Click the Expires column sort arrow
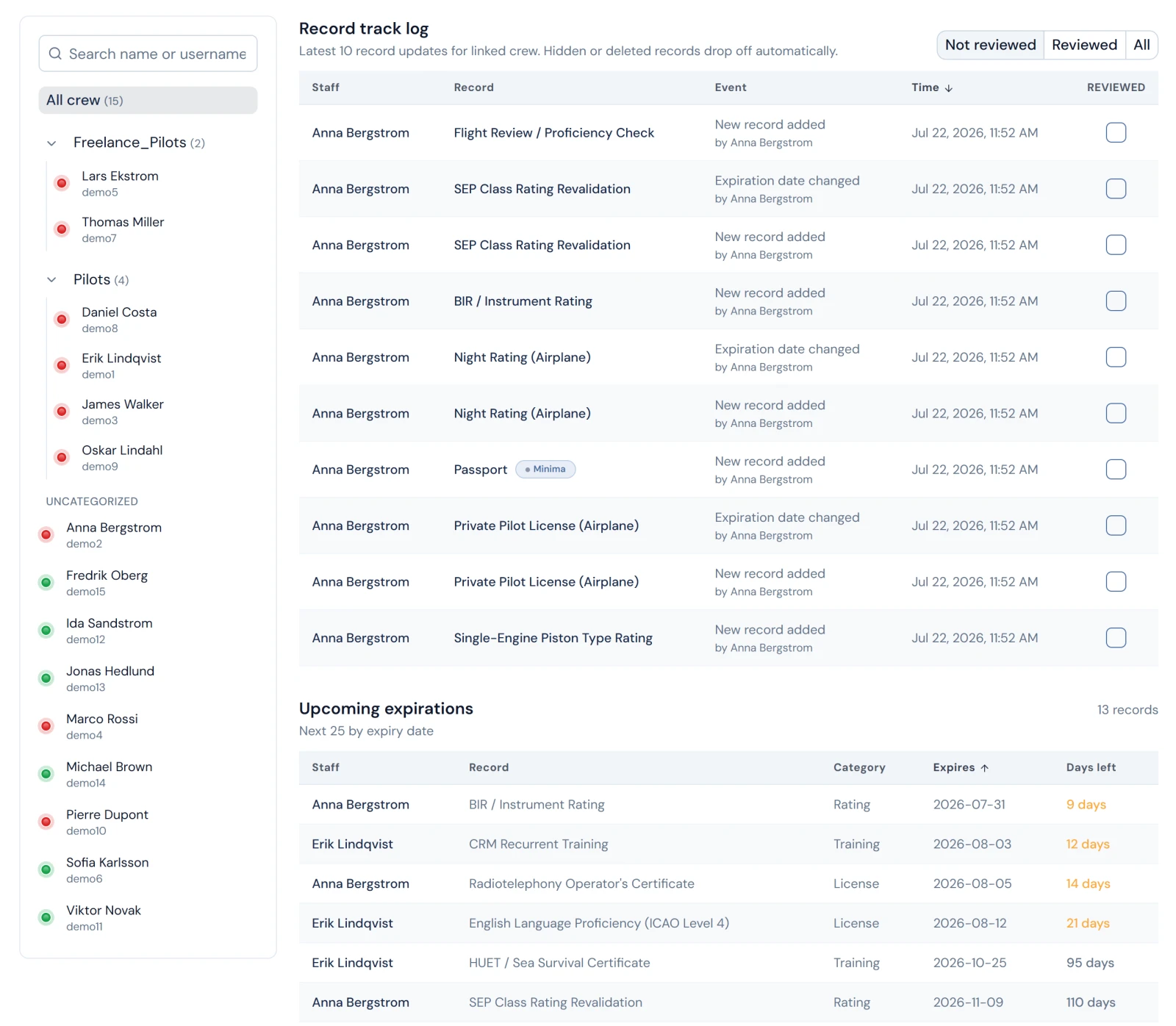This screenshot has width=1176, height=1026. [x=984, y=767]
